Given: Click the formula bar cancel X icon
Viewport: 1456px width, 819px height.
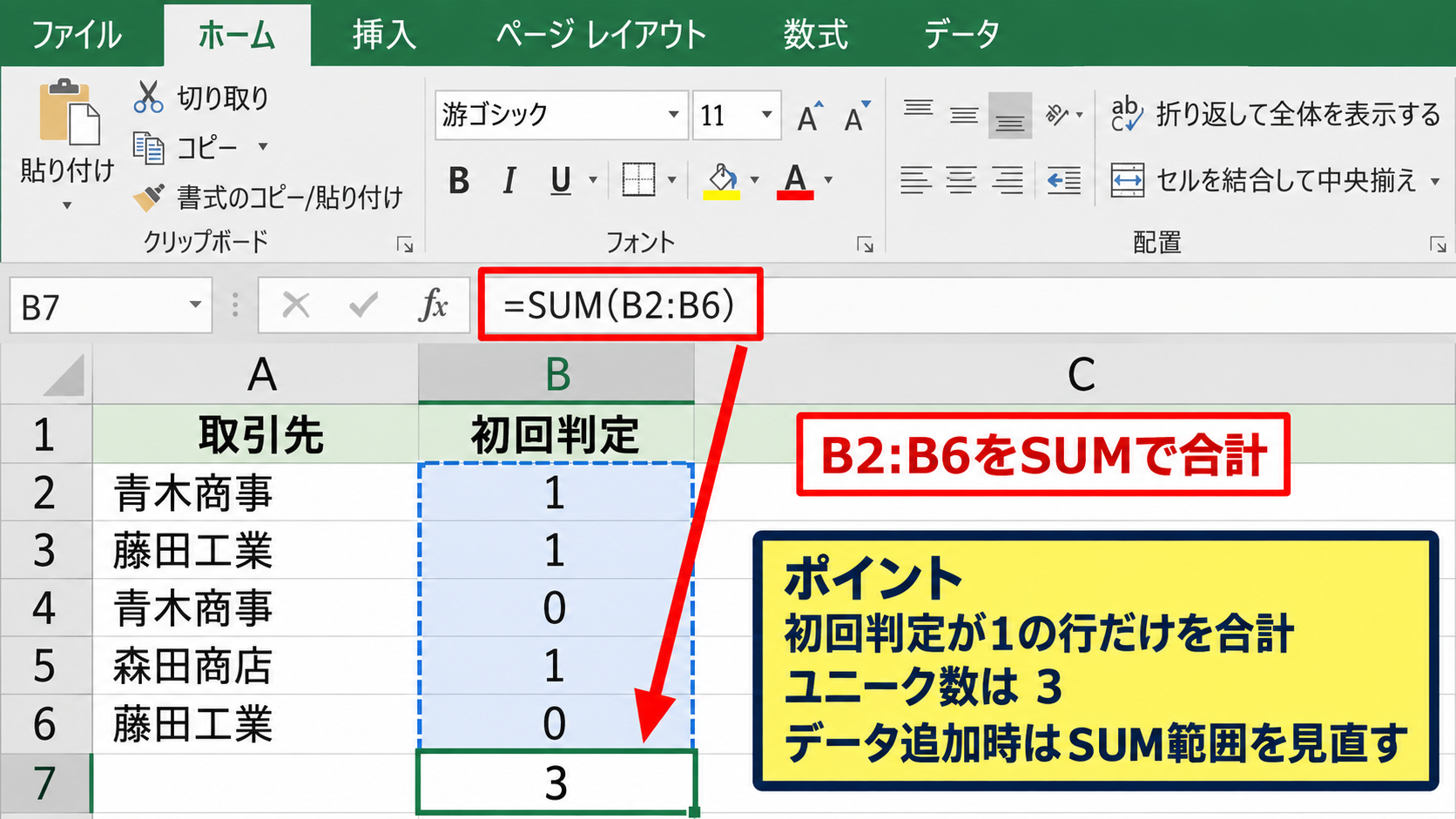Looking at the screenshot, I should 296,305.
